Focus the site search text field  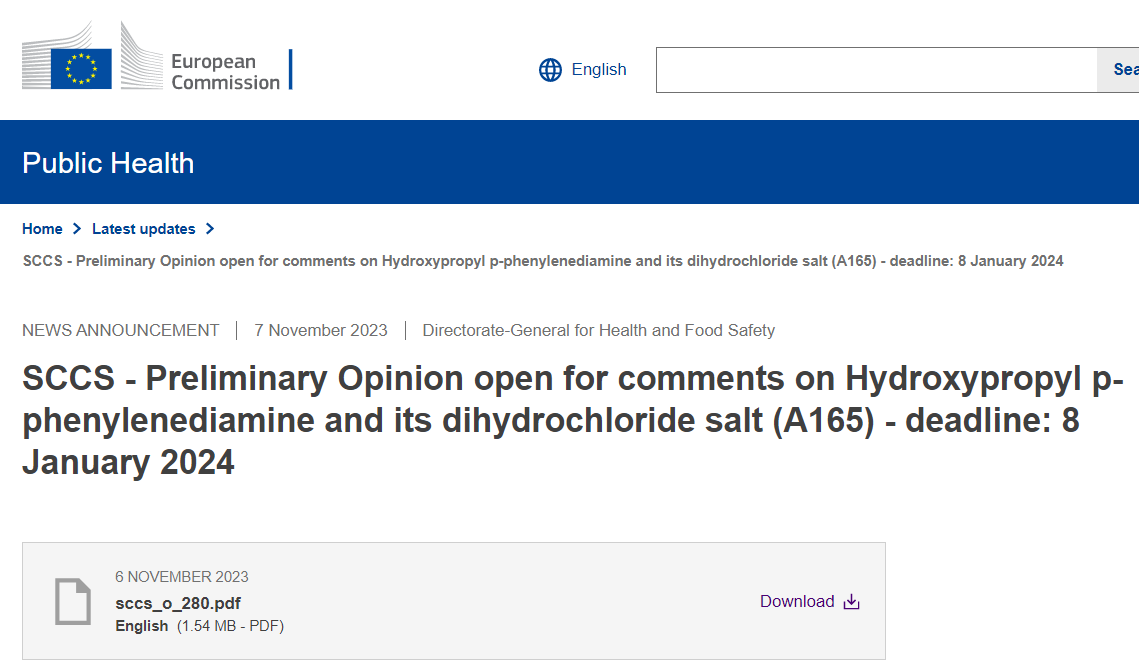tap(876, 70)
